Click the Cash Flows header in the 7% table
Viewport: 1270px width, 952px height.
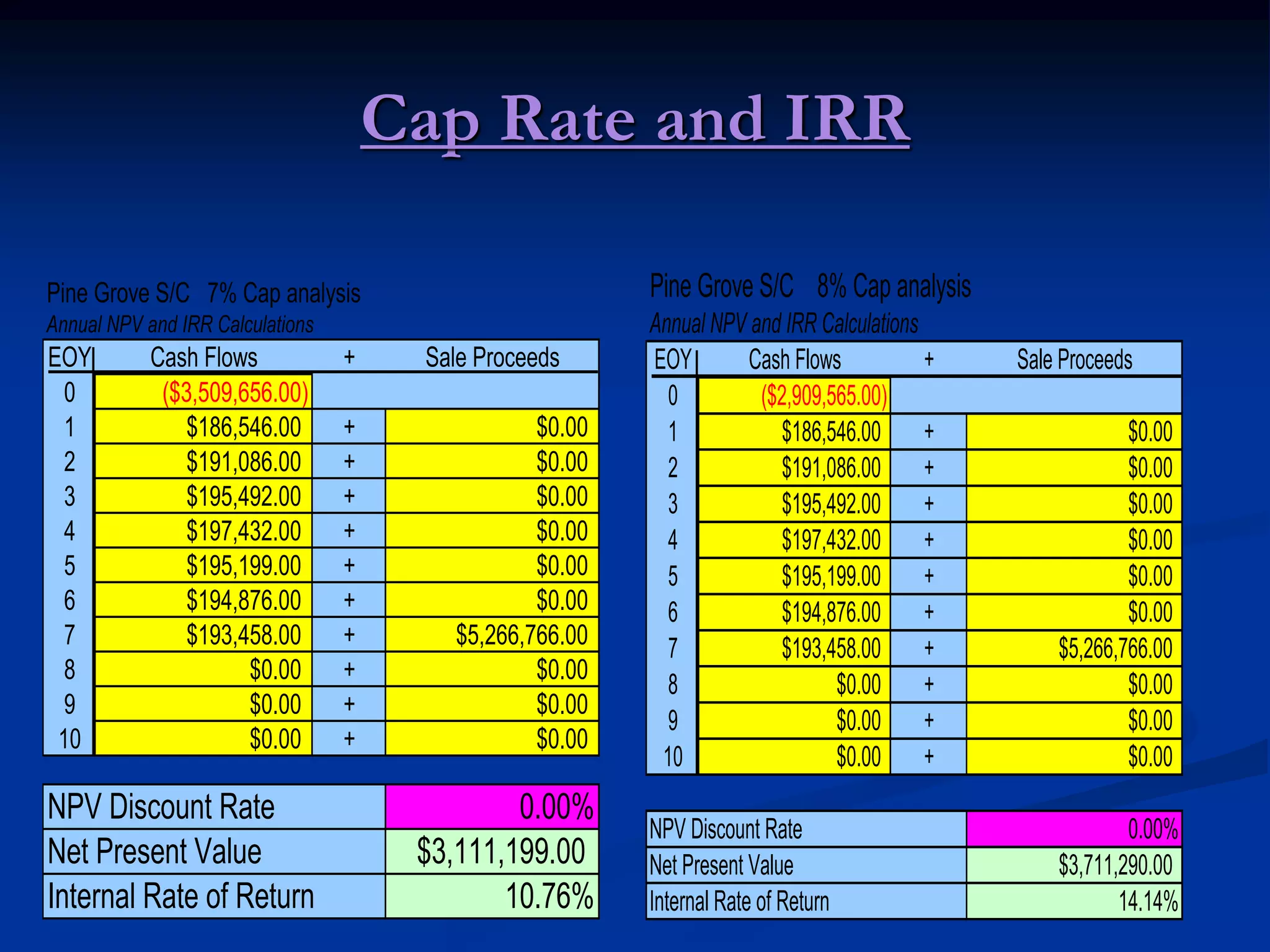(204, 357)
